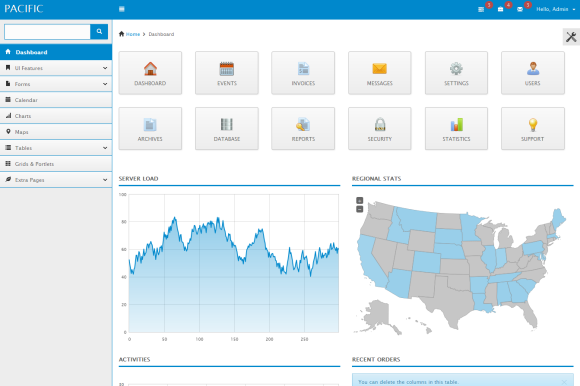
Task: Click the mail notifications icon in header
Action: pyautogui.click(x=520, y=9)
